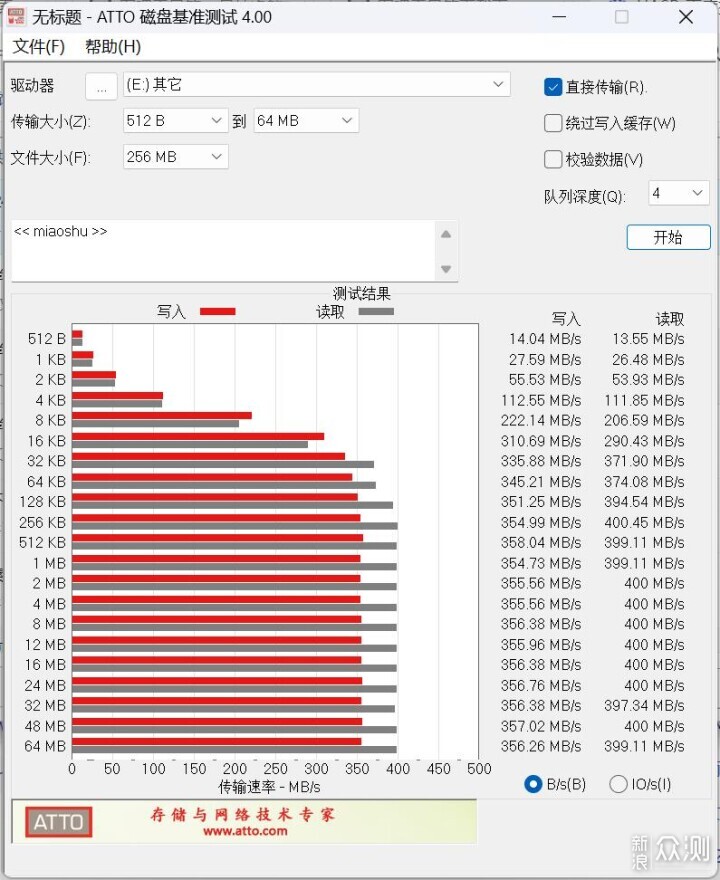
Task: Click the 400.45 MB/s read value
Action: (x=644, y=522)
